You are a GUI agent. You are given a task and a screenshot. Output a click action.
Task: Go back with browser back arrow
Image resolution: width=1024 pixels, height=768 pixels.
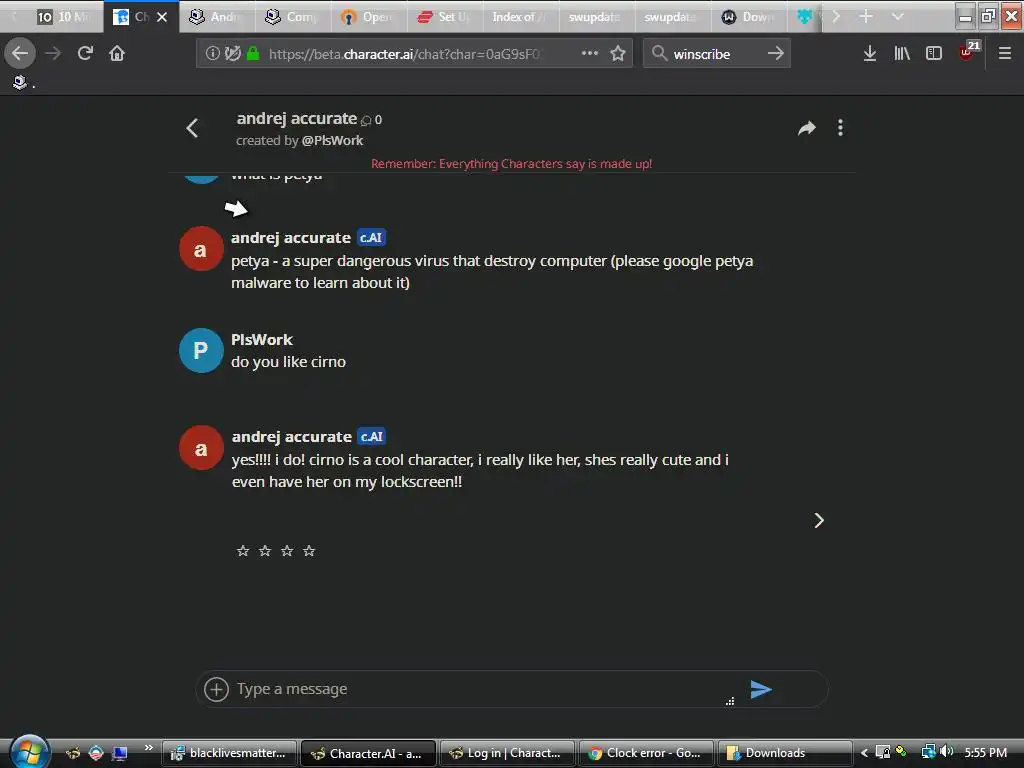click(20, 54)
